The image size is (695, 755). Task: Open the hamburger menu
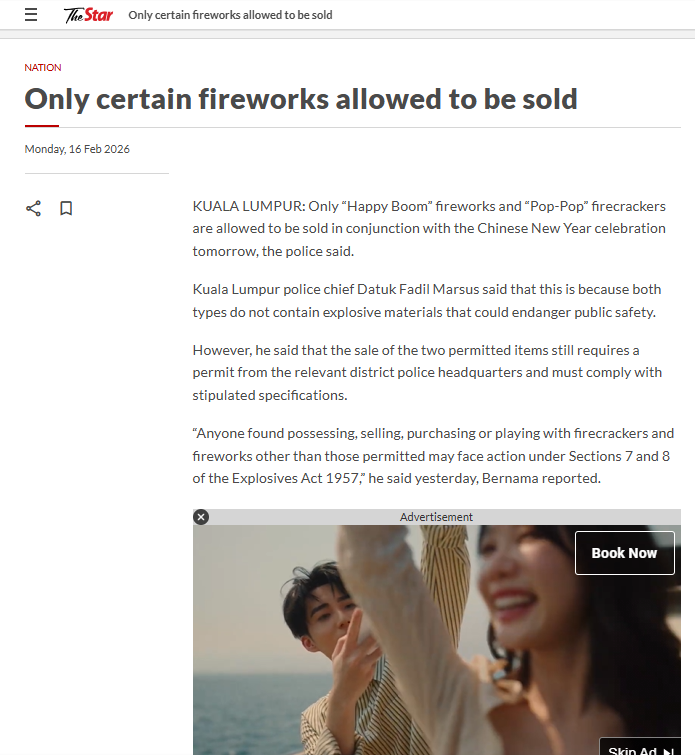tap(31, 15)
